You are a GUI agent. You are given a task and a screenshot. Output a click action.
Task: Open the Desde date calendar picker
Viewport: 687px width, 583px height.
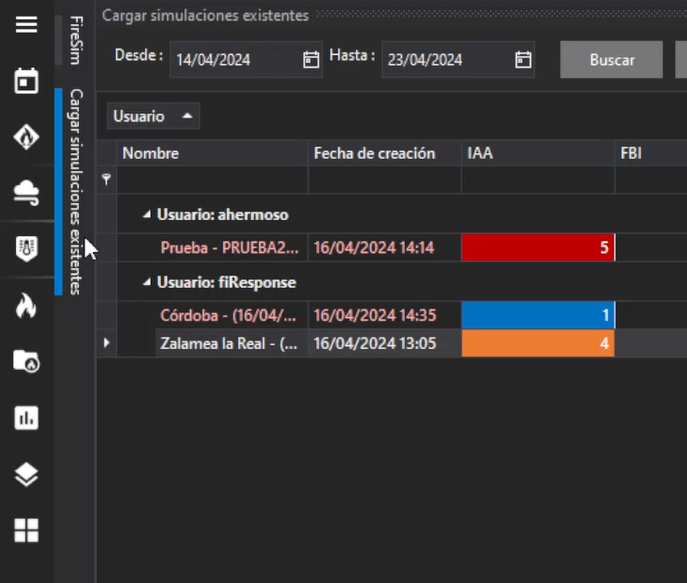[x=311, y=60]
